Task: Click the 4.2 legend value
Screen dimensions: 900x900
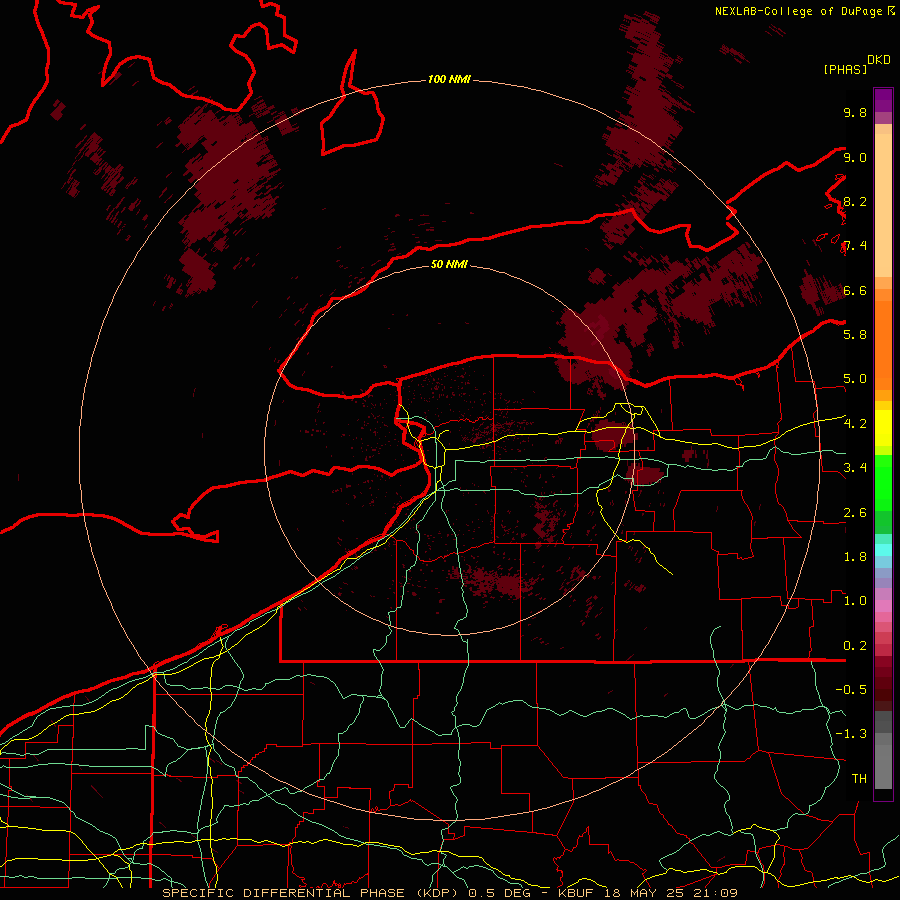Action: click(x=855, y=423)
